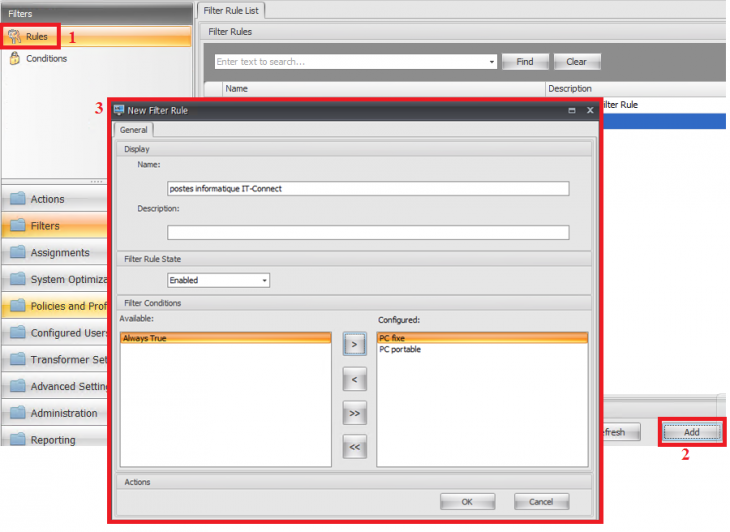Click the Add button

coord(692,432)
